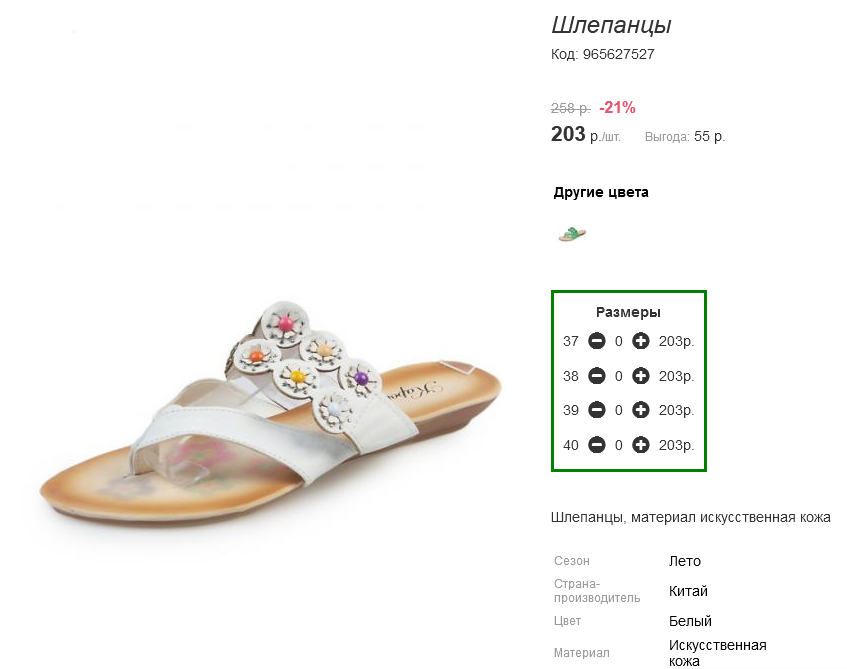Decrease quantity for size 38

[x=597, y=376]
